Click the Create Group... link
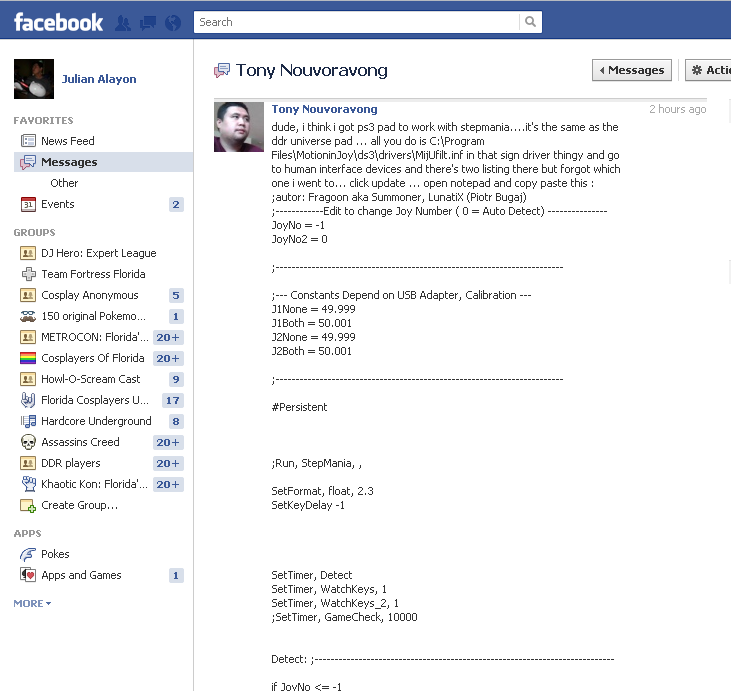Screen dimensions: 731x691 [80, 505]
